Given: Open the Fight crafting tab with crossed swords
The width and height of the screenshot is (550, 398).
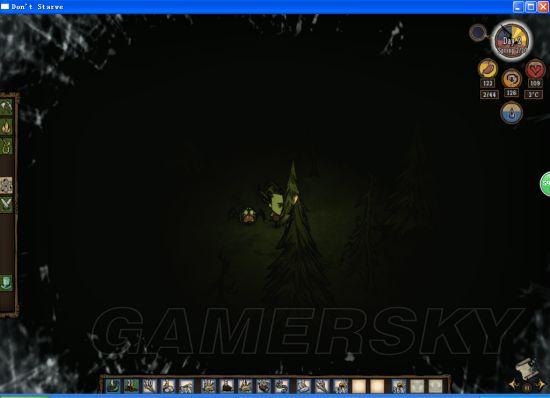Looking at the screenshot, I should (x=6, y=204).
